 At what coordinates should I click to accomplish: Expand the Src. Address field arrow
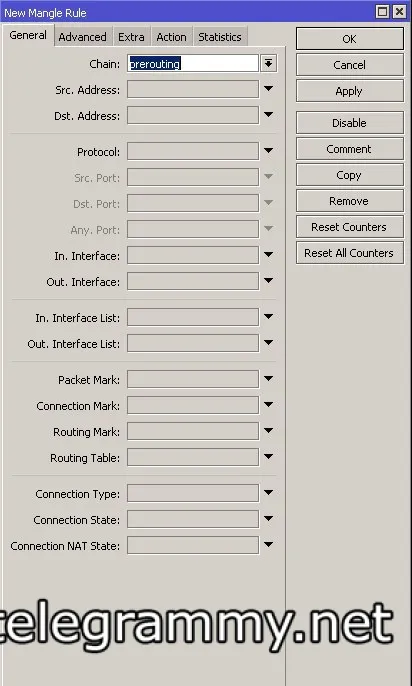(269, 89)
